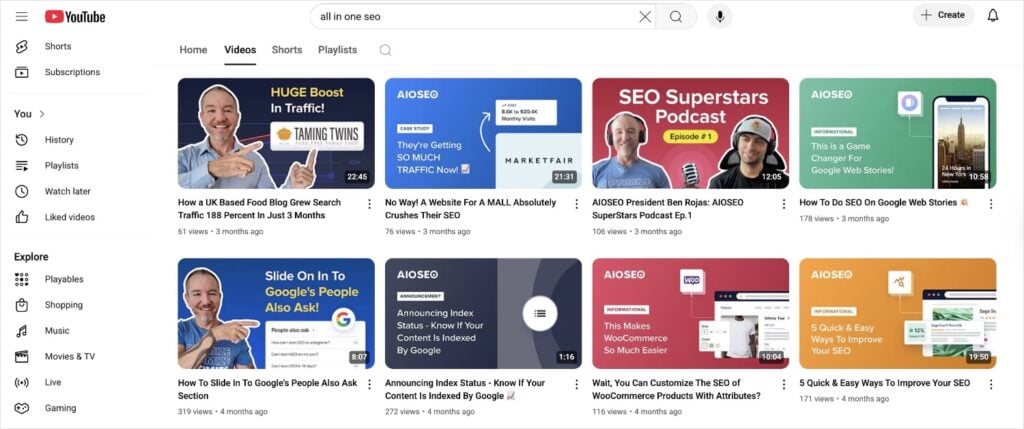This screenshot has height=429, width=1024.
Task: Open the Taming Twins HUGE Boost thumbnail
Action: (276, 133)
